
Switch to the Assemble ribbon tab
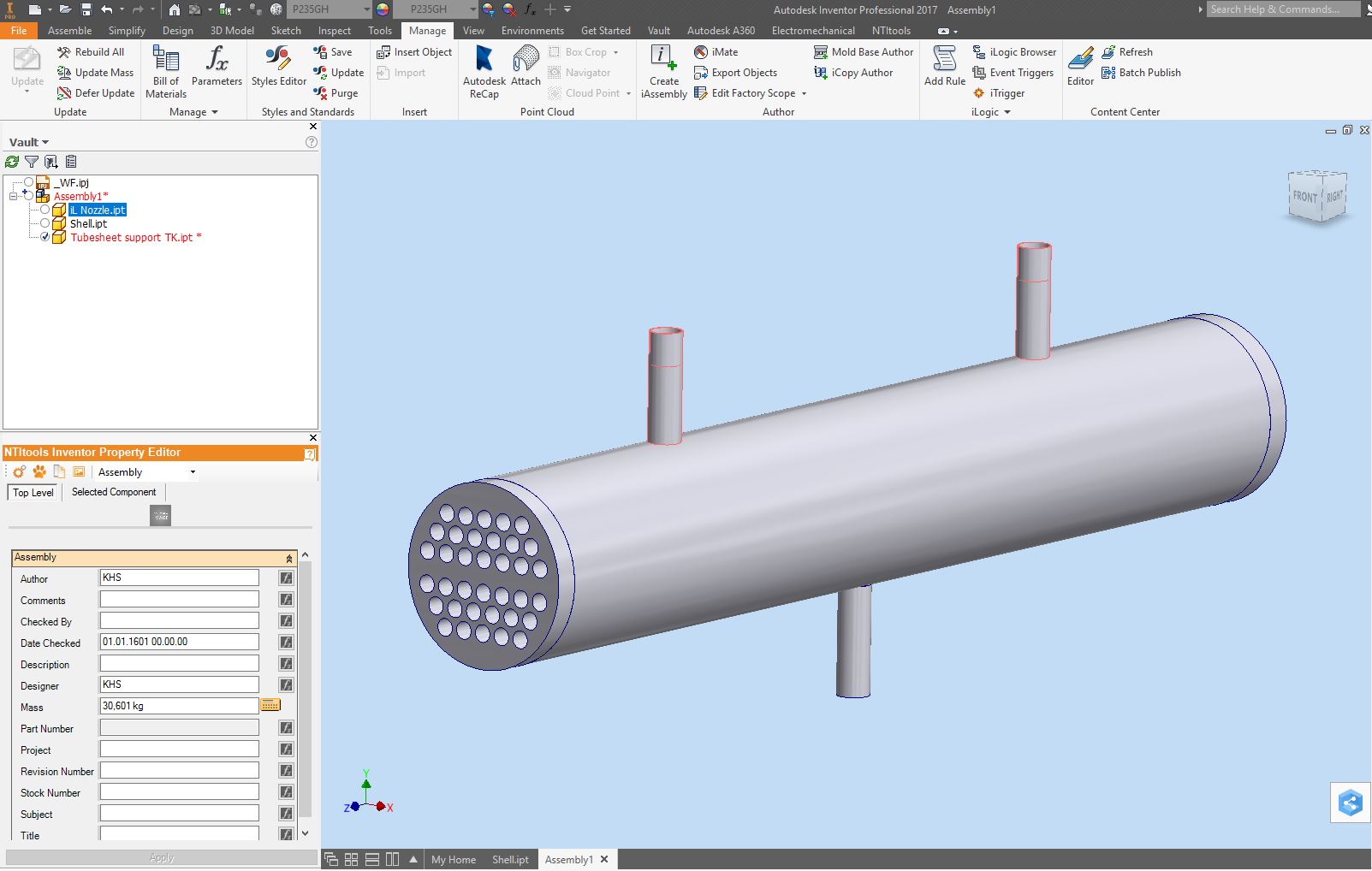[x=69, y=30]
